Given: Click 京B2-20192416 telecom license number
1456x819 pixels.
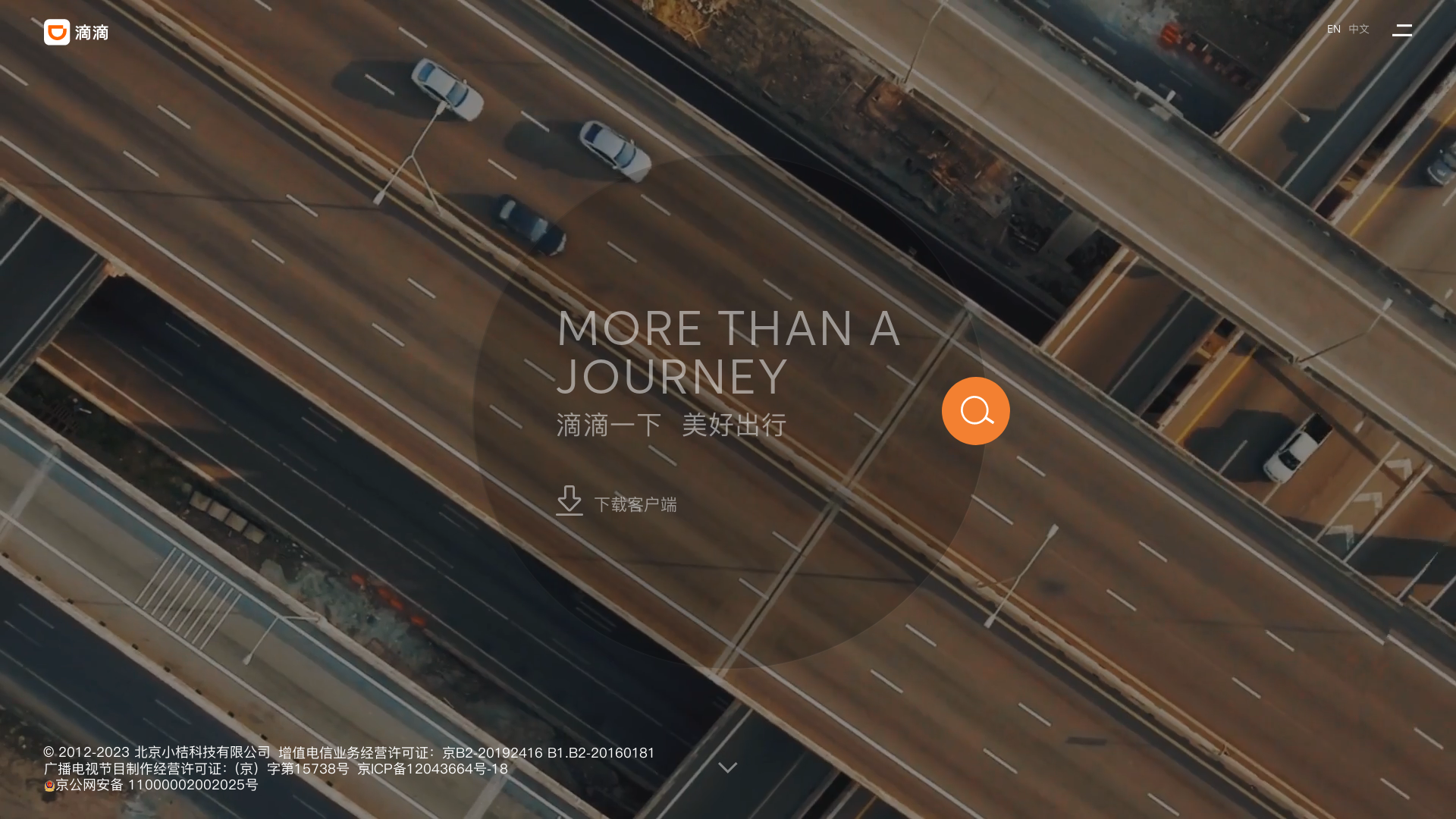Looking at the screenshot, I should pos(492,753).
